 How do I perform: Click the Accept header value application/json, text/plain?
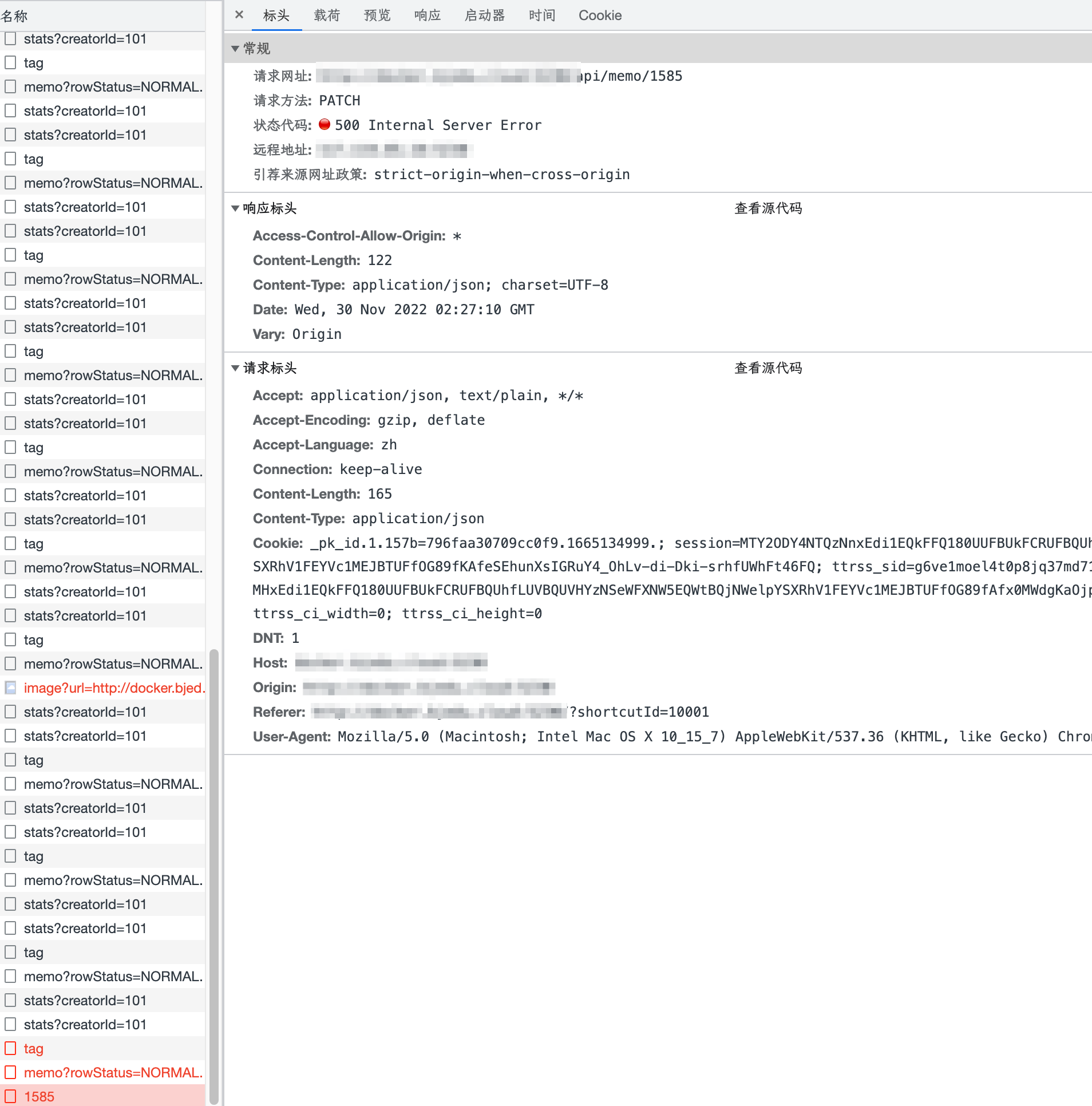click(x=446, y=396)
